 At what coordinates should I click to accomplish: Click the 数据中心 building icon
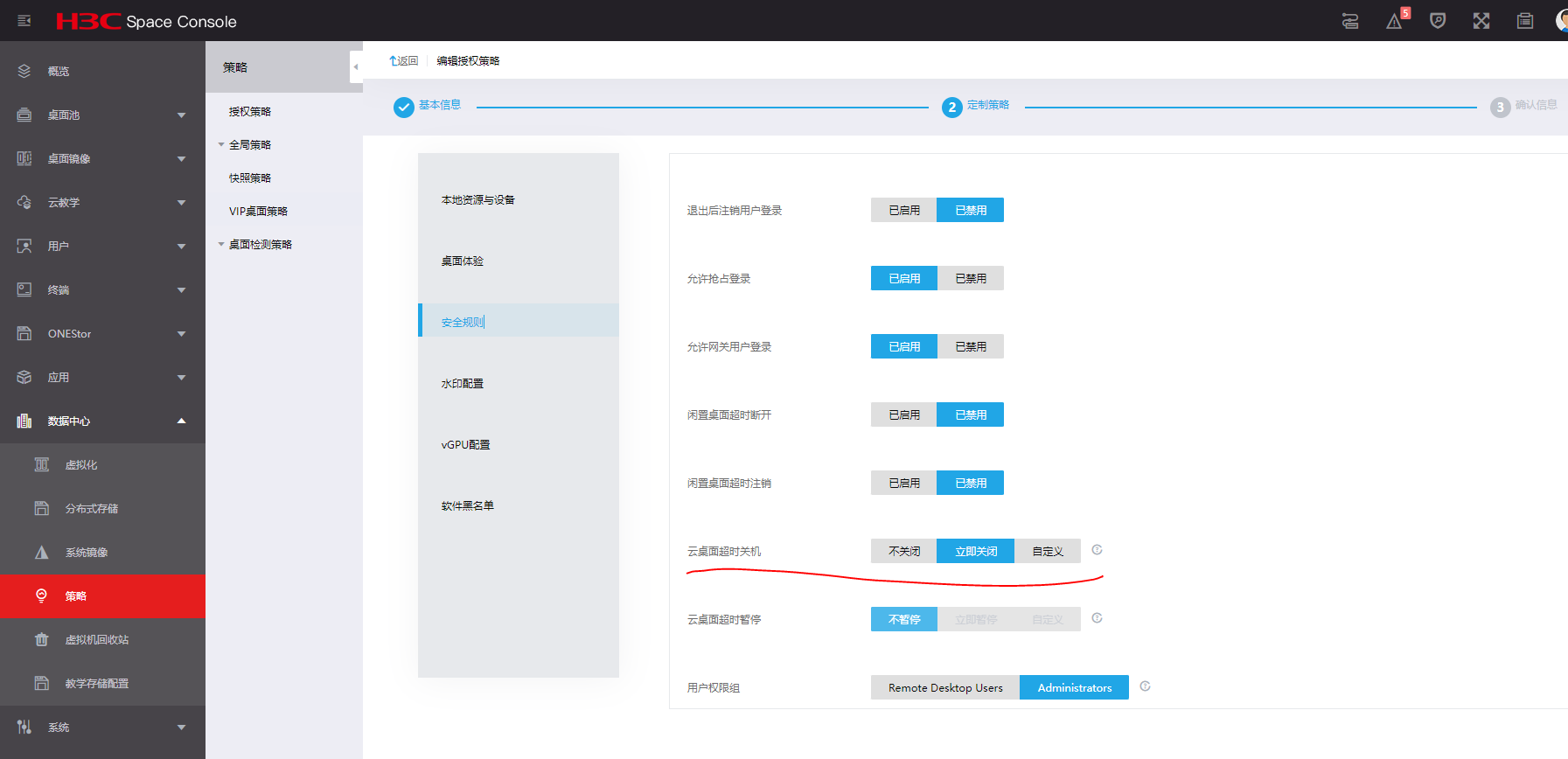pos(24,421)
